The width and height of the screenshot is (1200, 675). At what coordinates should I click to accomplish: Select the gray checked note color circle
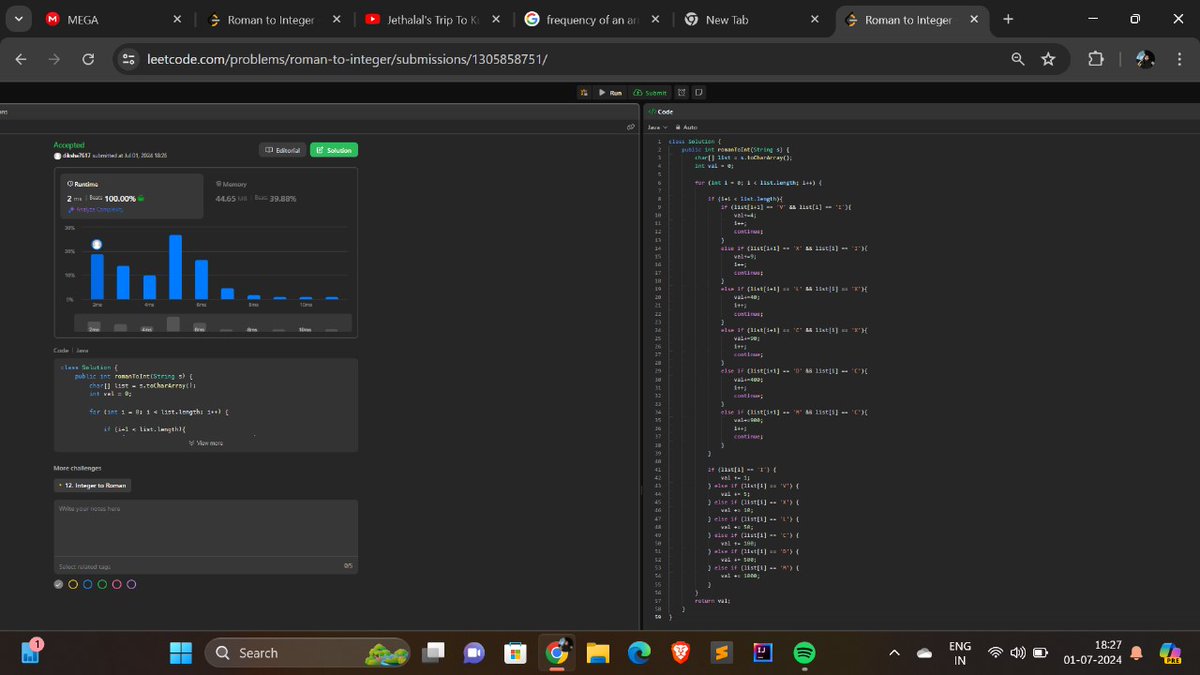click(59, 584)
